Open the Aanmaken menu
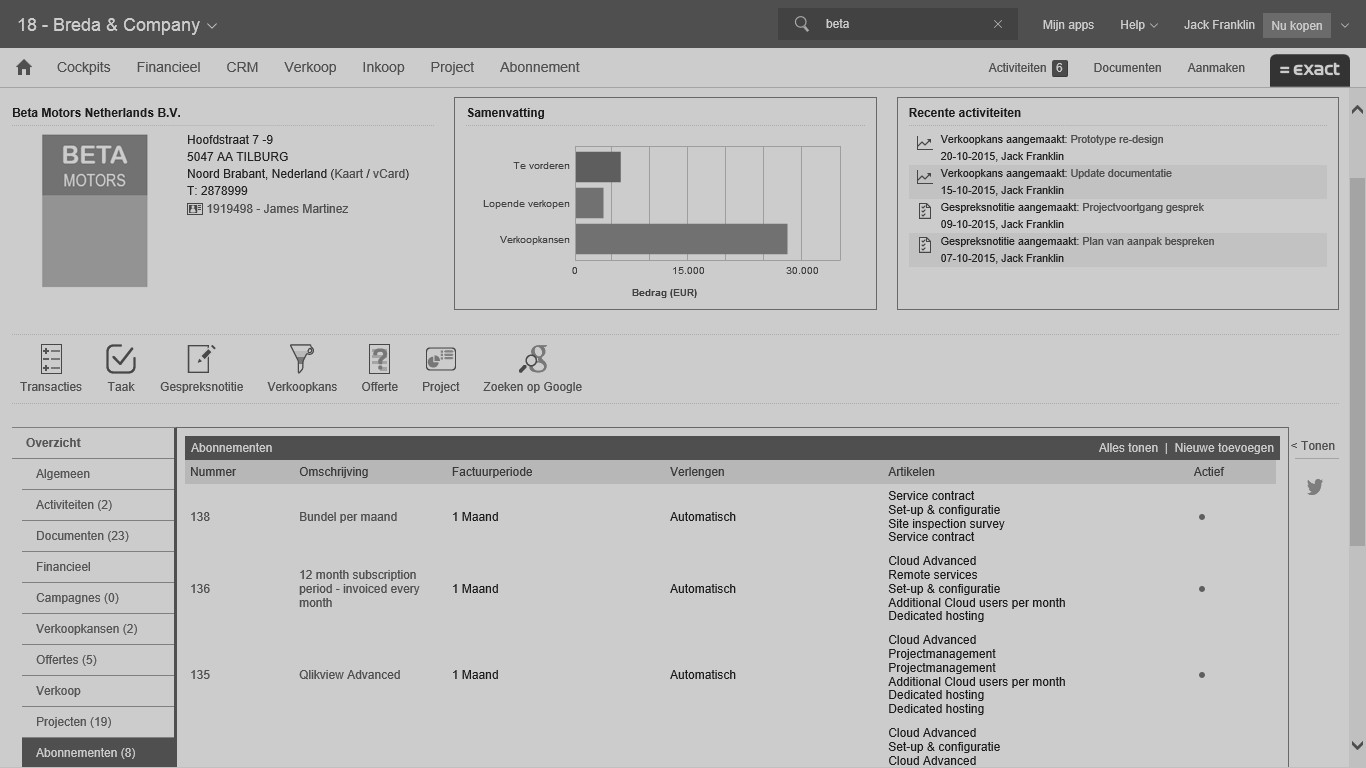The width and height of the screenshot is (1366, 768). (1216, 68)
